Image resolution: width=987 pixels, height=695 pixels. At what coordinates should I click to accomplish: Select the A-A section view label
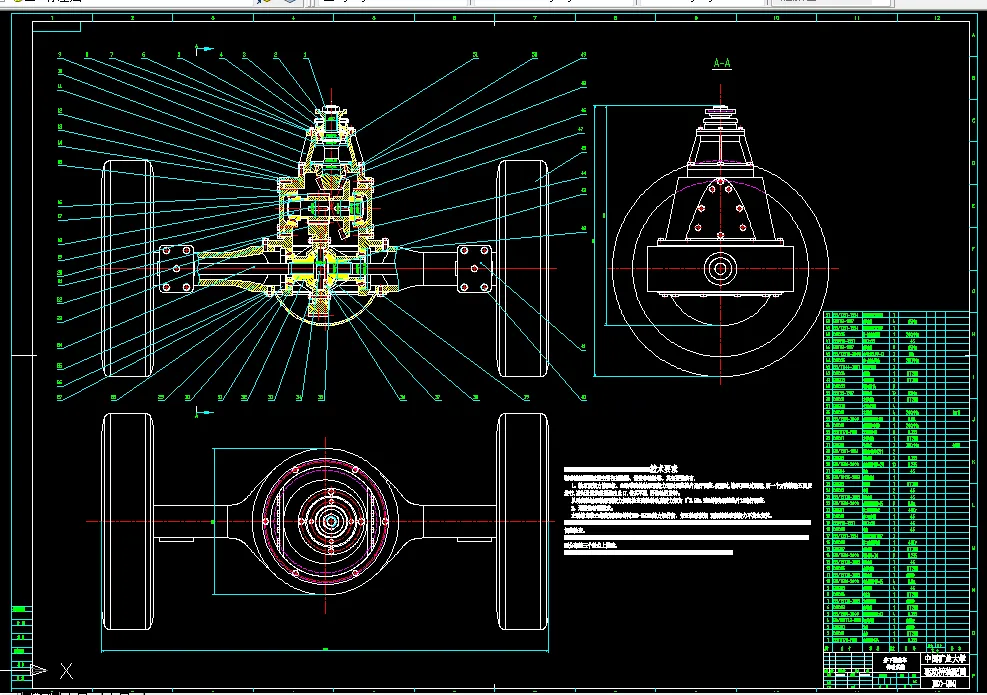tap(721, 63)
